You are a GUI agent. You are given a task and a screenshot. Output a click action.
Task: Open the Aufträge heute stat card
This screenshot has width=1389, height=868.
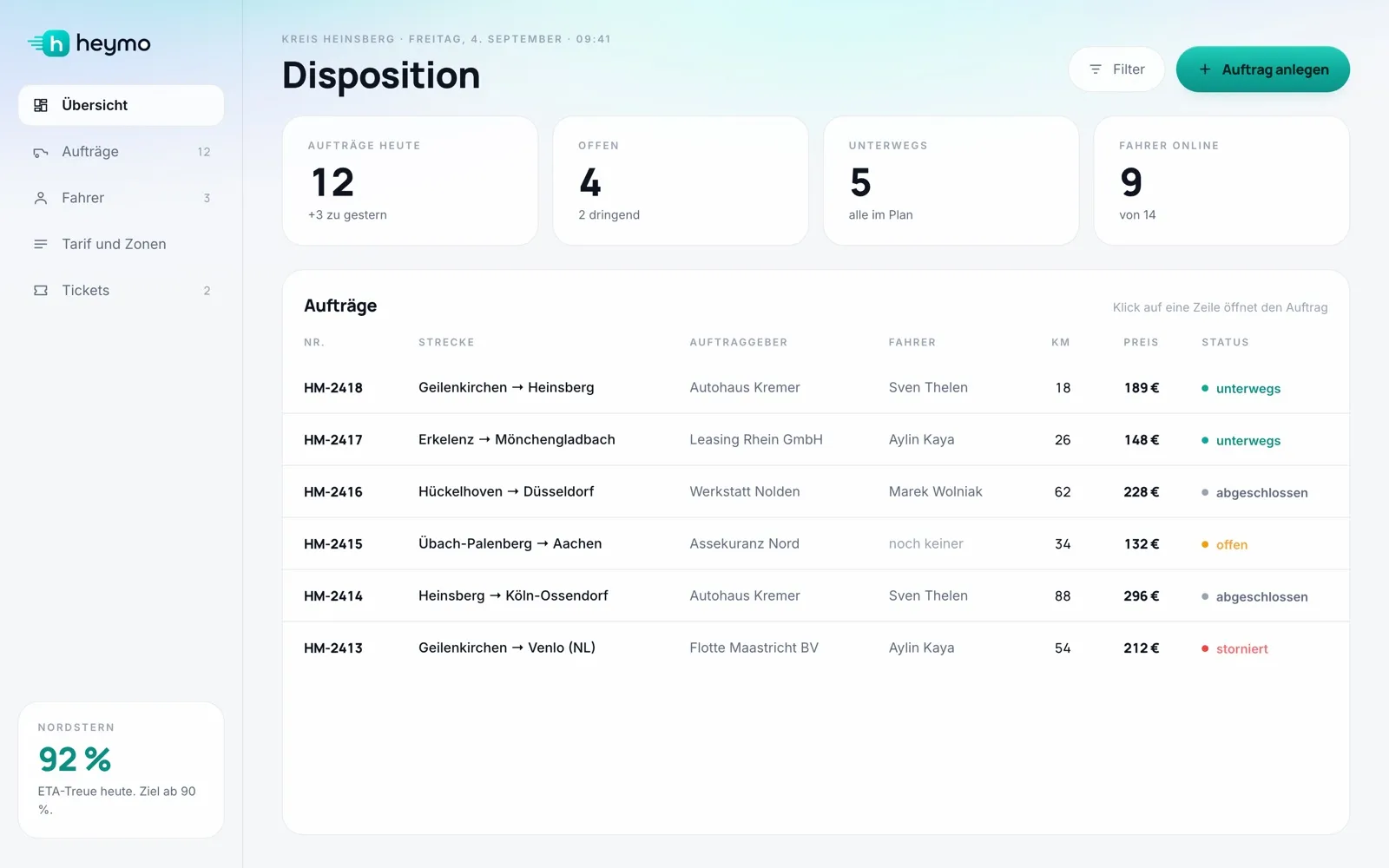(x=410, y=181)
